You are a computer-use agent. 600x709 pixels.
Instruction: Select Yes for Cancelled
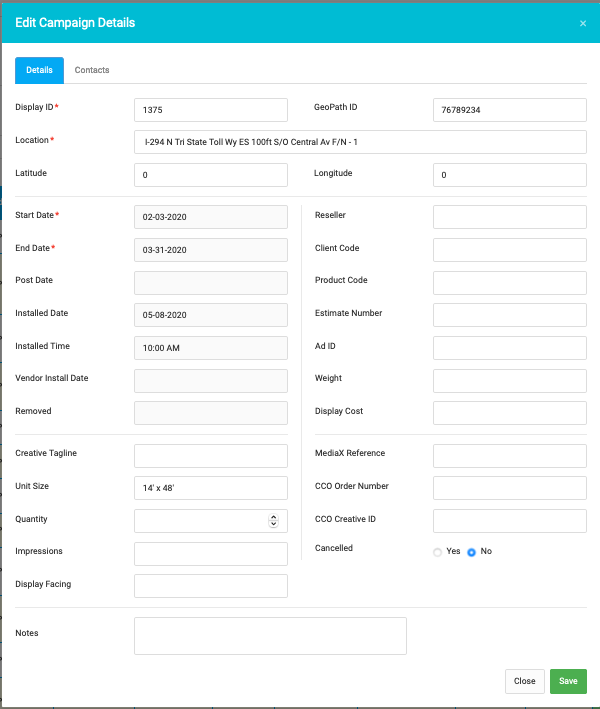pyautogui.click(x=437, y=552)
